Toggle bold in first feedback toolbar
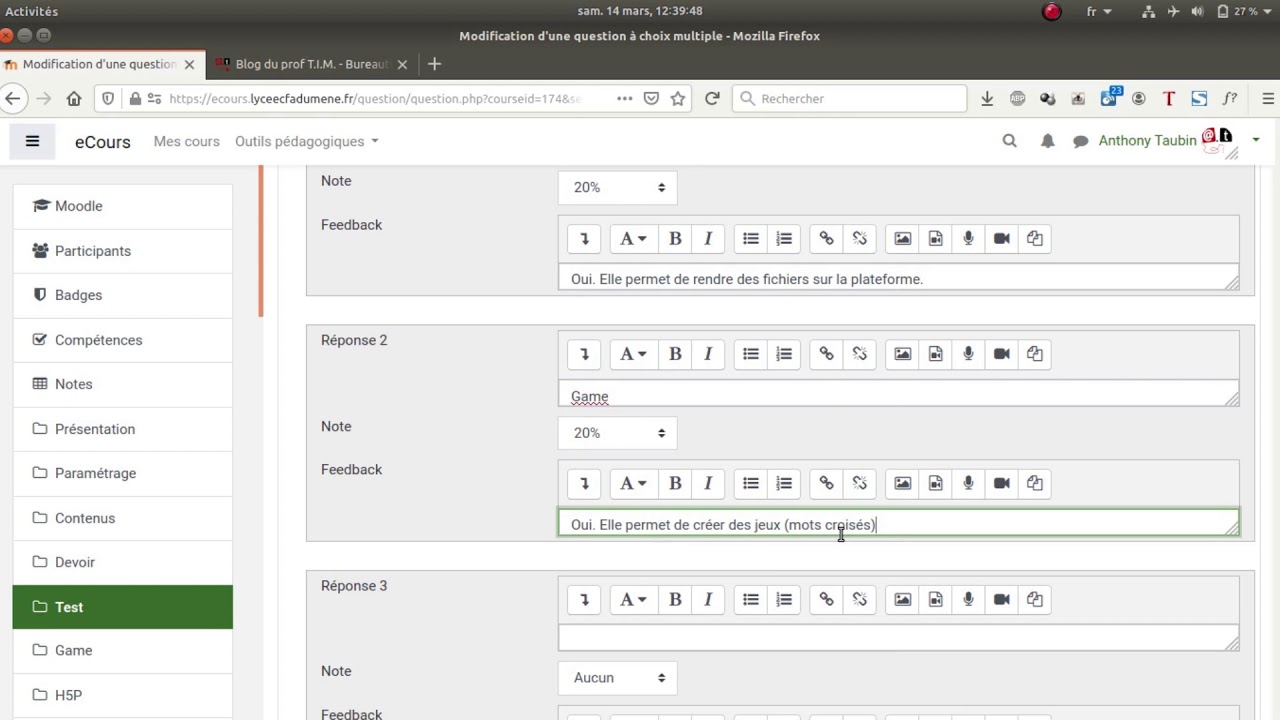Screen dimensions: 1280x720 tap(675, 239)
